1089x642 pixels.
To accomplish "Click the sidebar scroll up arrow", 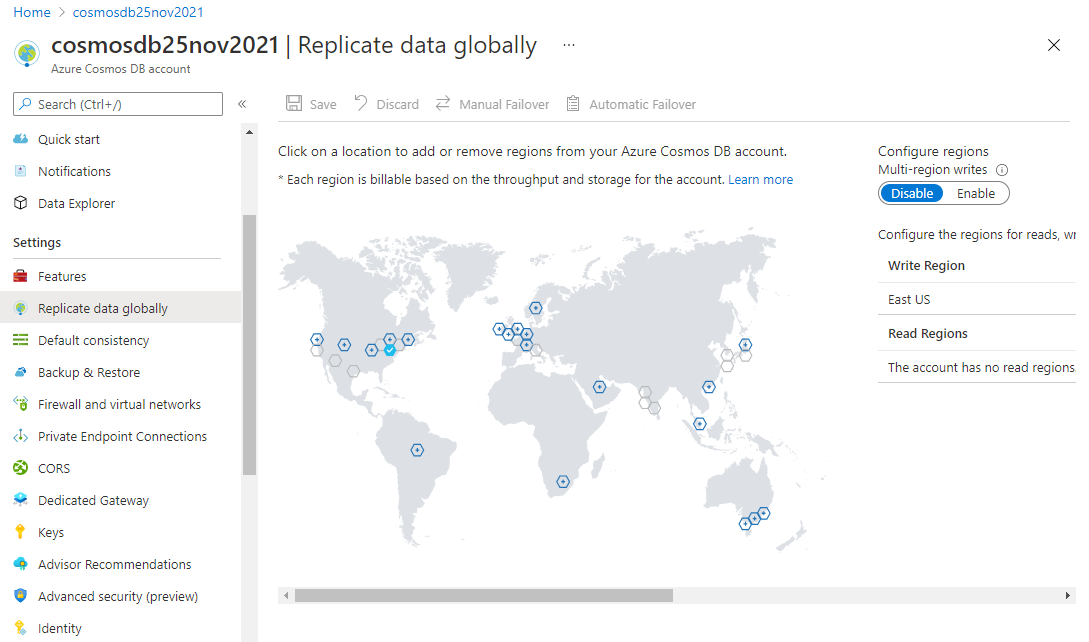I will point(249,132).
